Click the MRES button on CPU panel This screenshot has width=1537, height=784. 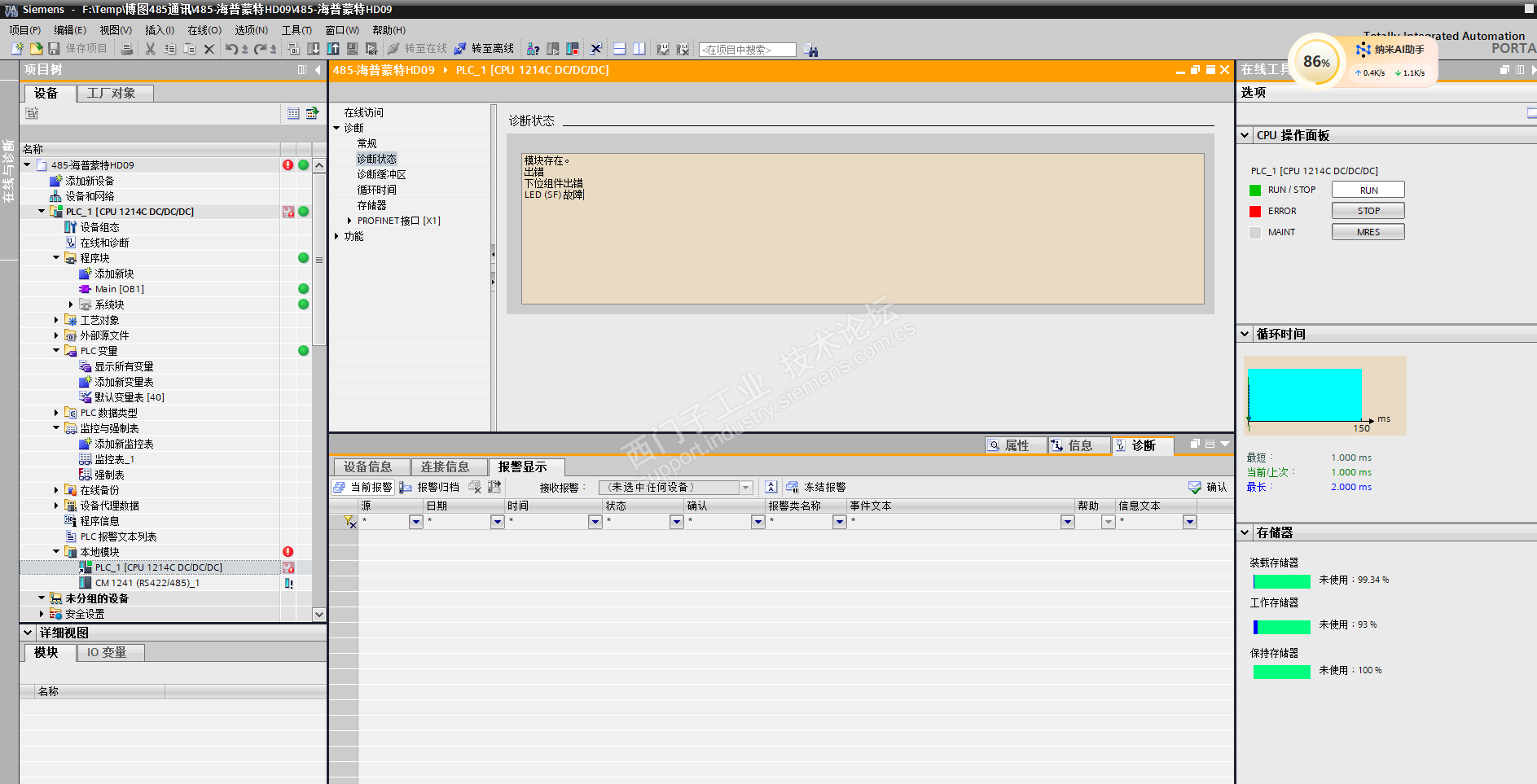[1368, 232]
